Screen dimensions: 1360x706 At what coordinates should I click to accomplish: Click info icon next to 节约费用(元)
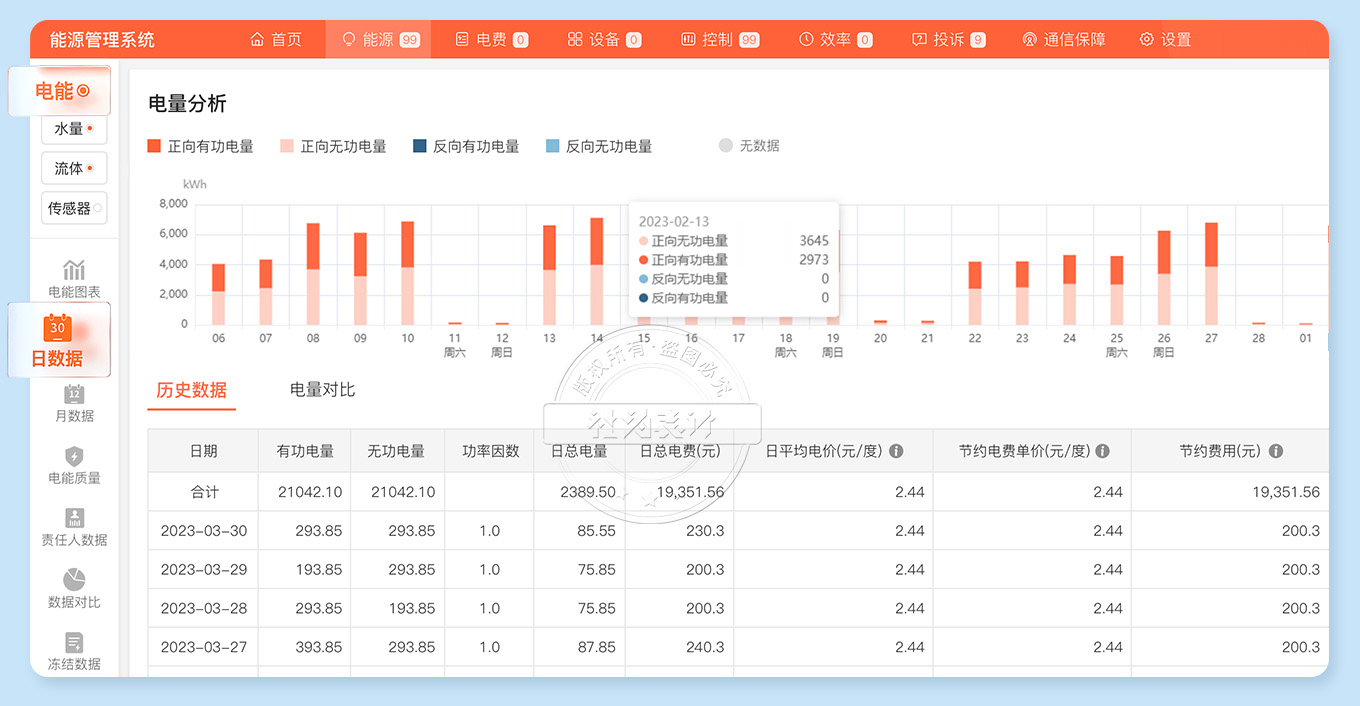coord(1276,451)
